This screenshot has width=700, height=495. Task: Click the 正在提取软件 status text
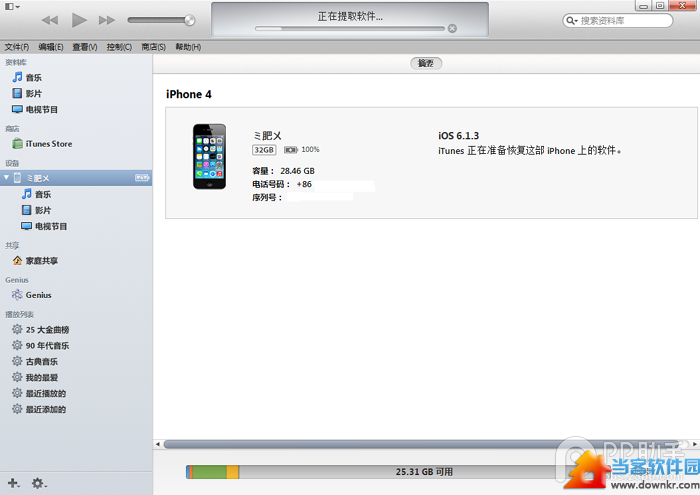350,17
